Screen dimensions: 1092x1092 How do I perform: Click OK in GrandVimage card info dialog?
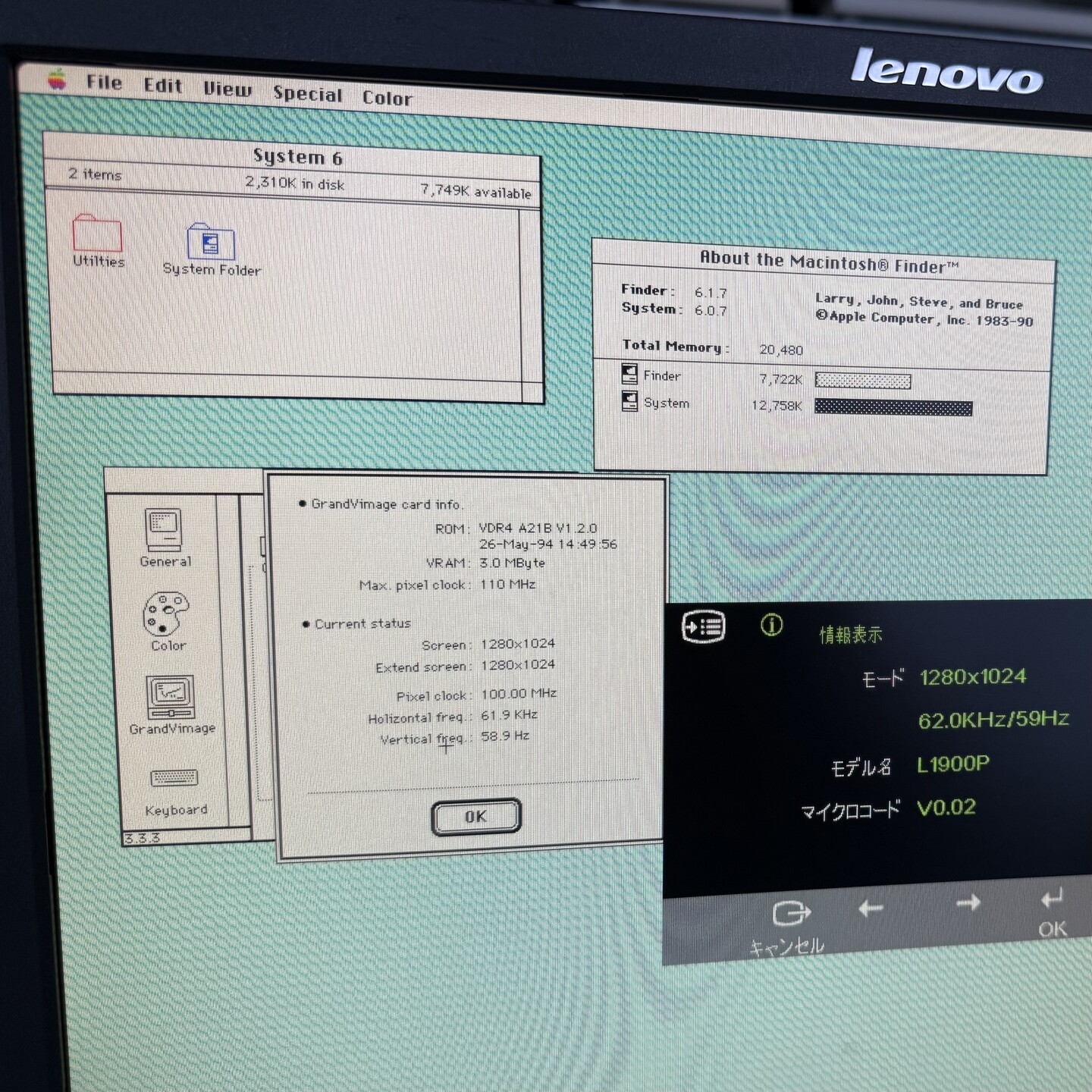pos(476,817)
